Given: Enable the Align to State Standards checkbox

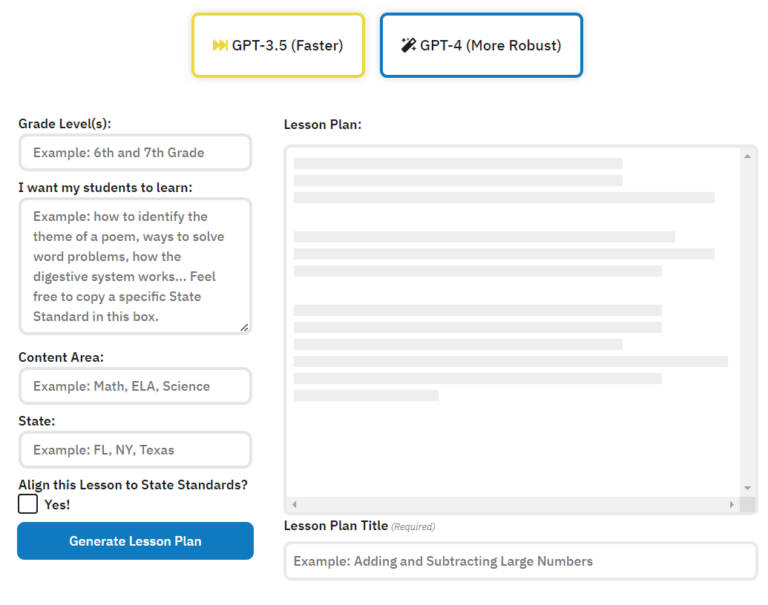Looking at the screenshot, I should coord(28,504).
